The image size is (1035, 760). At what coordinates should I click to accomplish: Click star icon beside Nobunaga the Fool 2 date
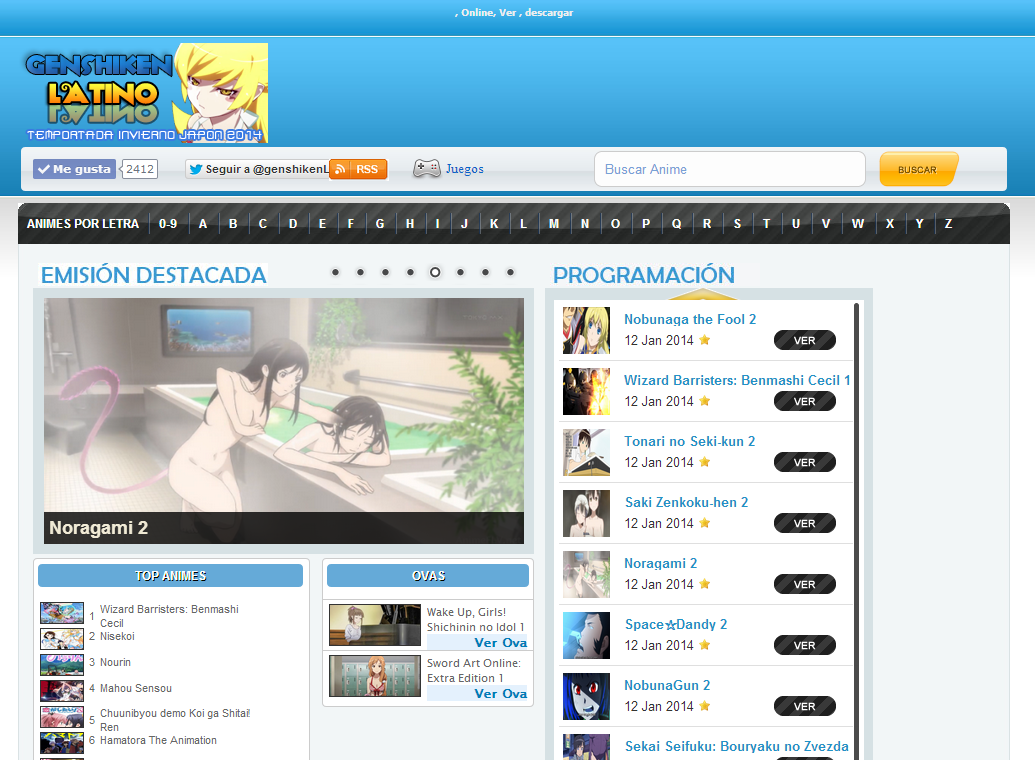point(704,339)
